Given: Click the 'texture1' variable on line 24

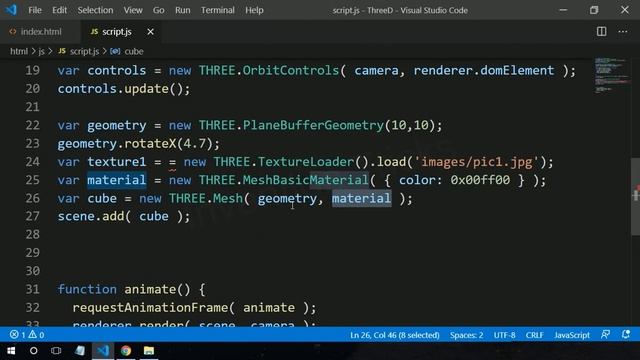Looking at the screenshot, I should pos(116,162).
